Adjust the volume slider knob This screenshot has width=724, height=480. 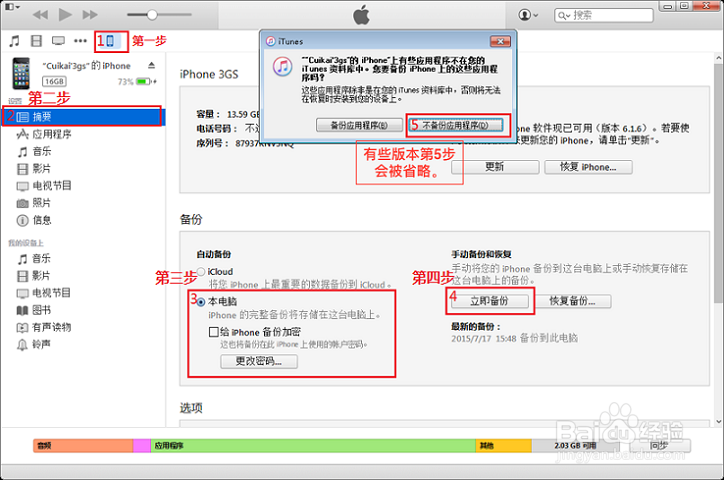152,15
